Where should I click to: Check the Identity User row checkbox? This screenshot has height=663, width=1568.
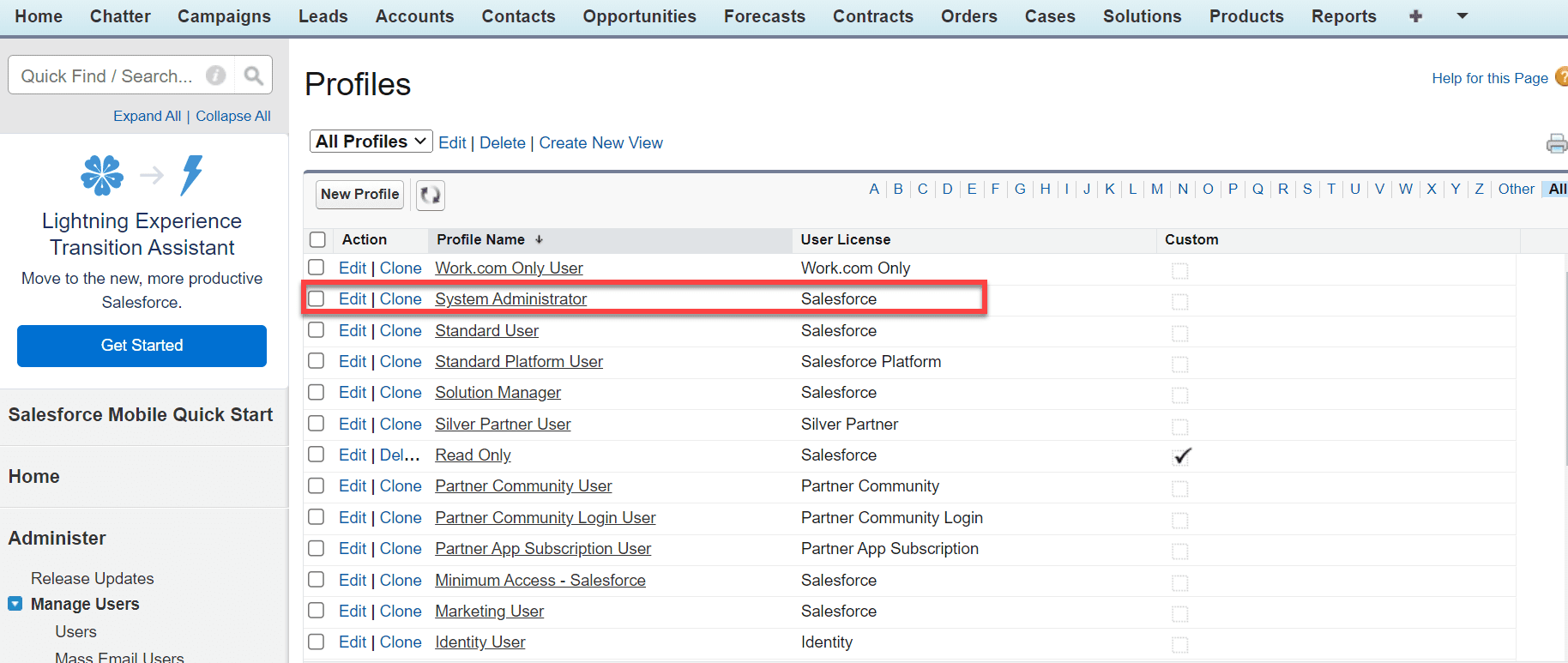pos(317,642)
